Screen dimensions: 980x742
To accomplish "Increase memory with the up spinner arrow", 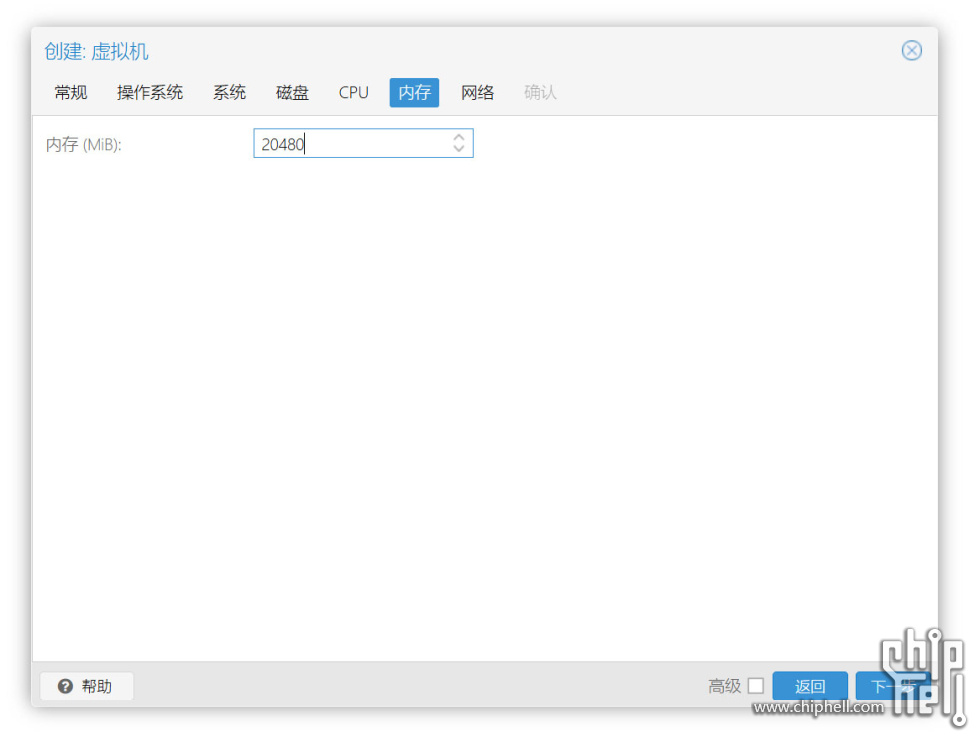I will point(459,137).
